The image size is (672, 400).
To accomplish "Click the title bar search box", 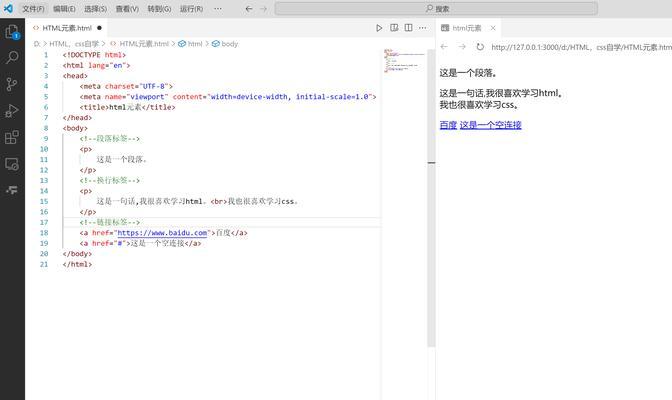I will (436, 9).
